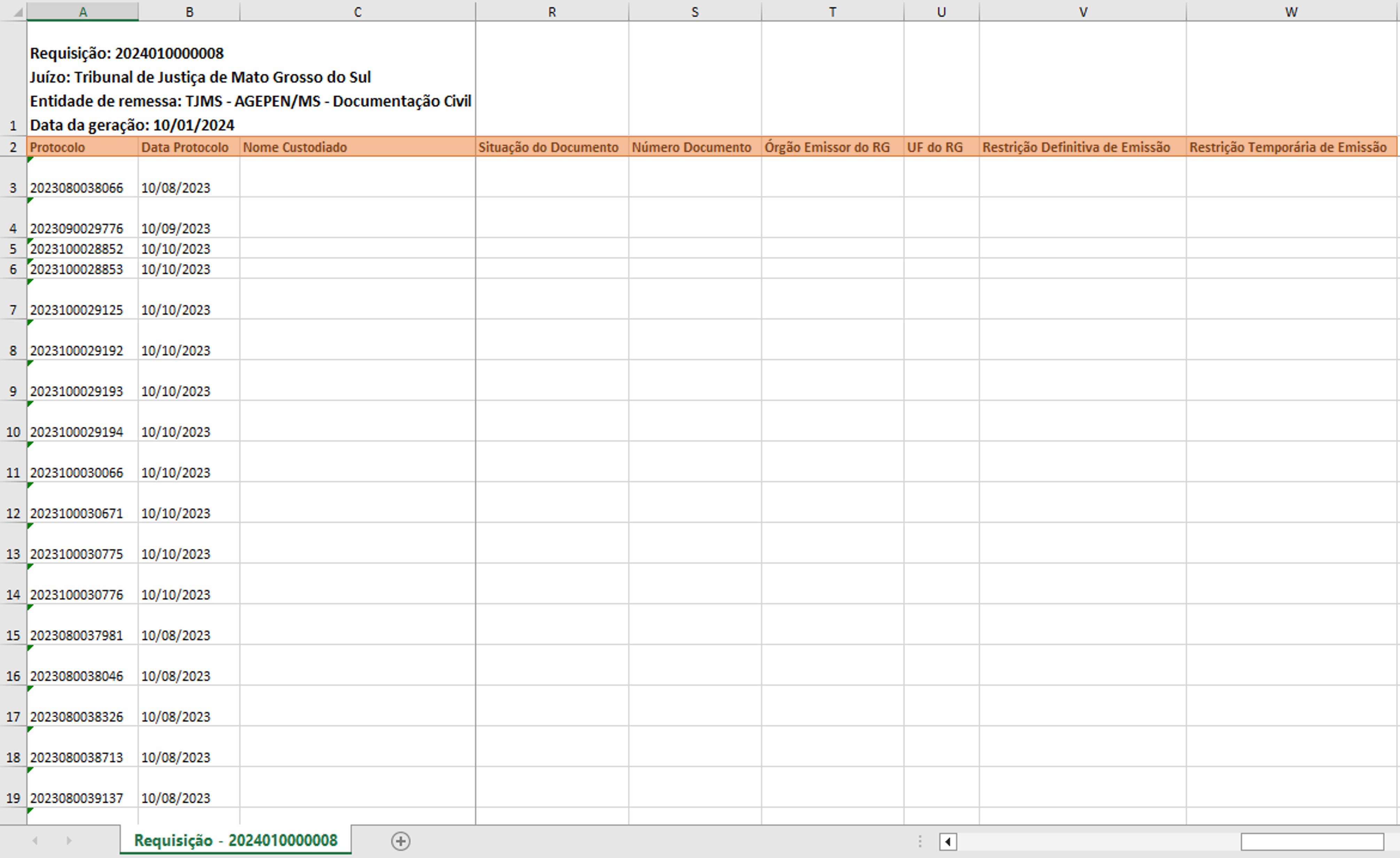Image resolution: width=1400 pixels, height=858 pixels.
Task: Select date 10/09/2023 in row 4
Action: [189, 218]
